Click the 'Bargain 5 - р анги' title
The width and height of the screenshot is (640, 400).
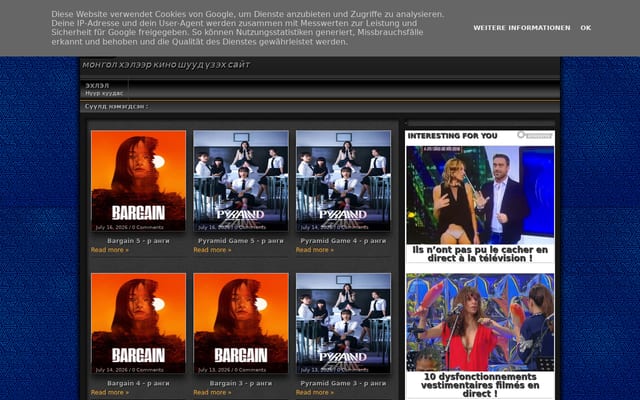(138, 241)
